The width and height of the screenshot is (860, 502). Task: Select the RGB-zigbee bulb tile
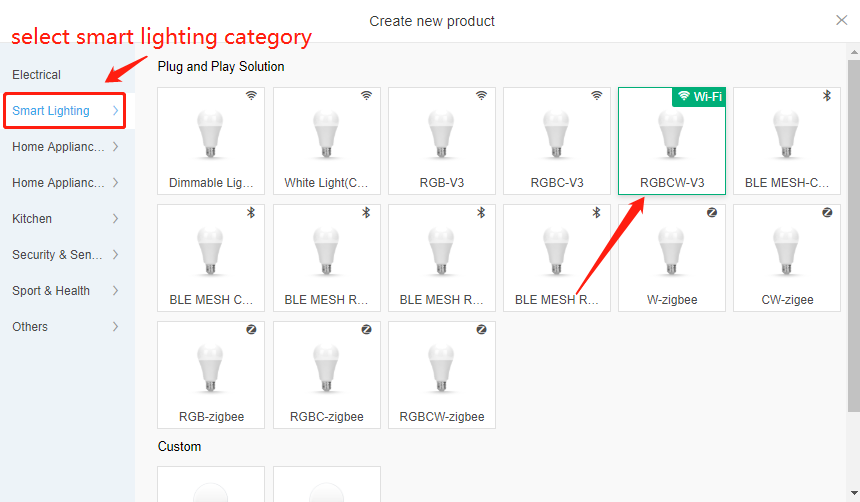click(x=211, y=375)
